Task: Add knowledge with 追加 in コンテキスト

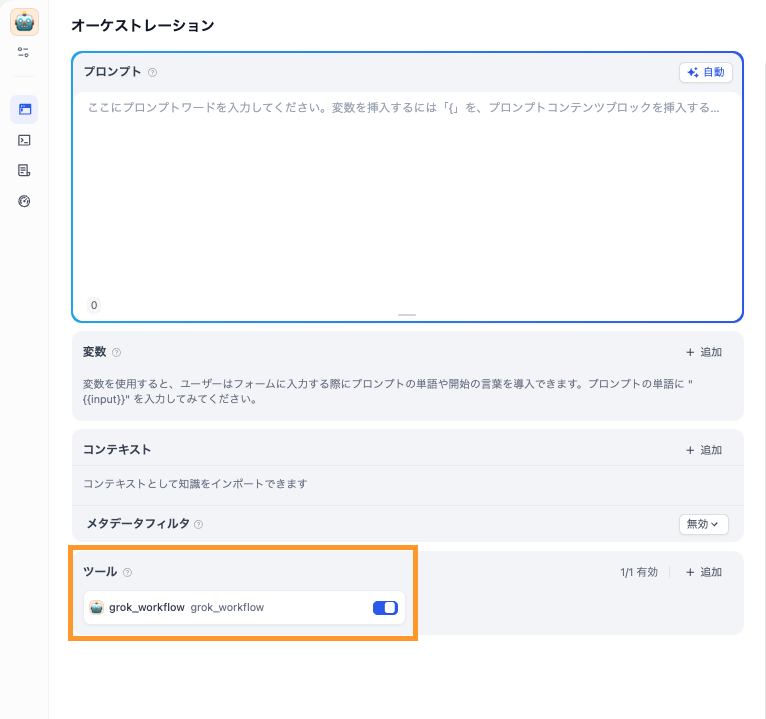Action: [x=704, y=450]
